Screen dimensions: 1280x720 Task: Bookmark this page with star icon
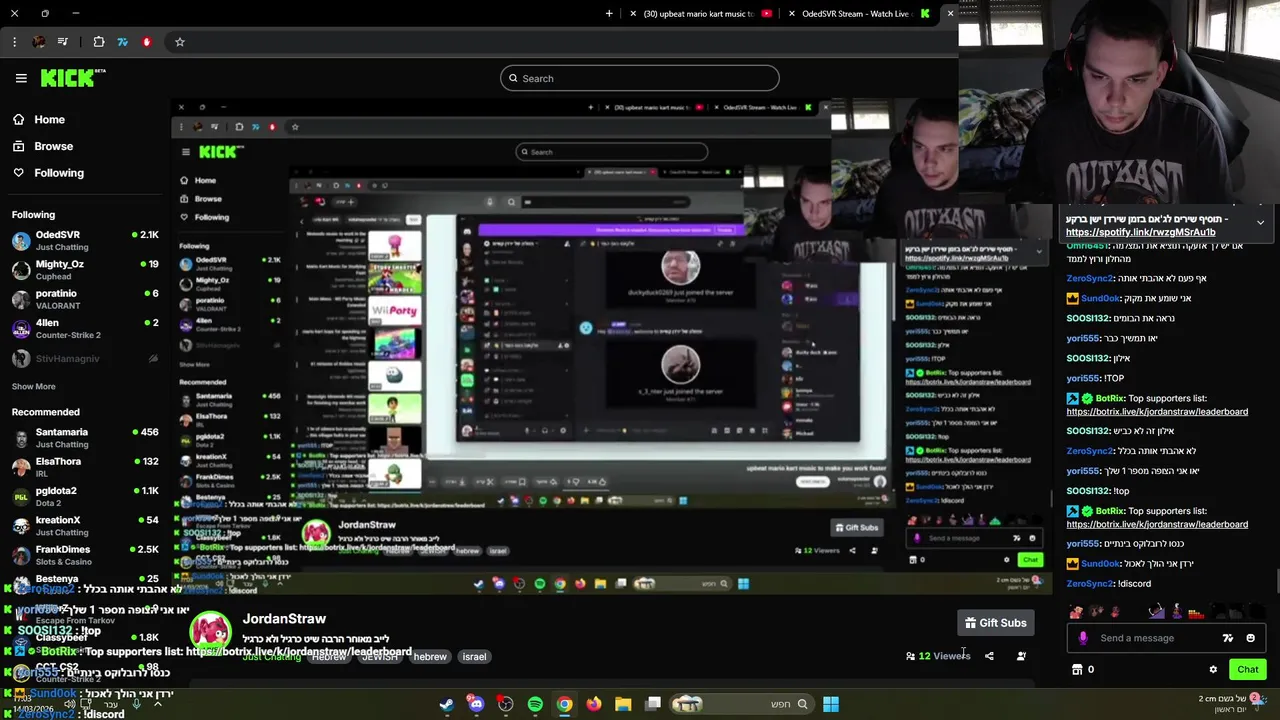click(180, 42)
